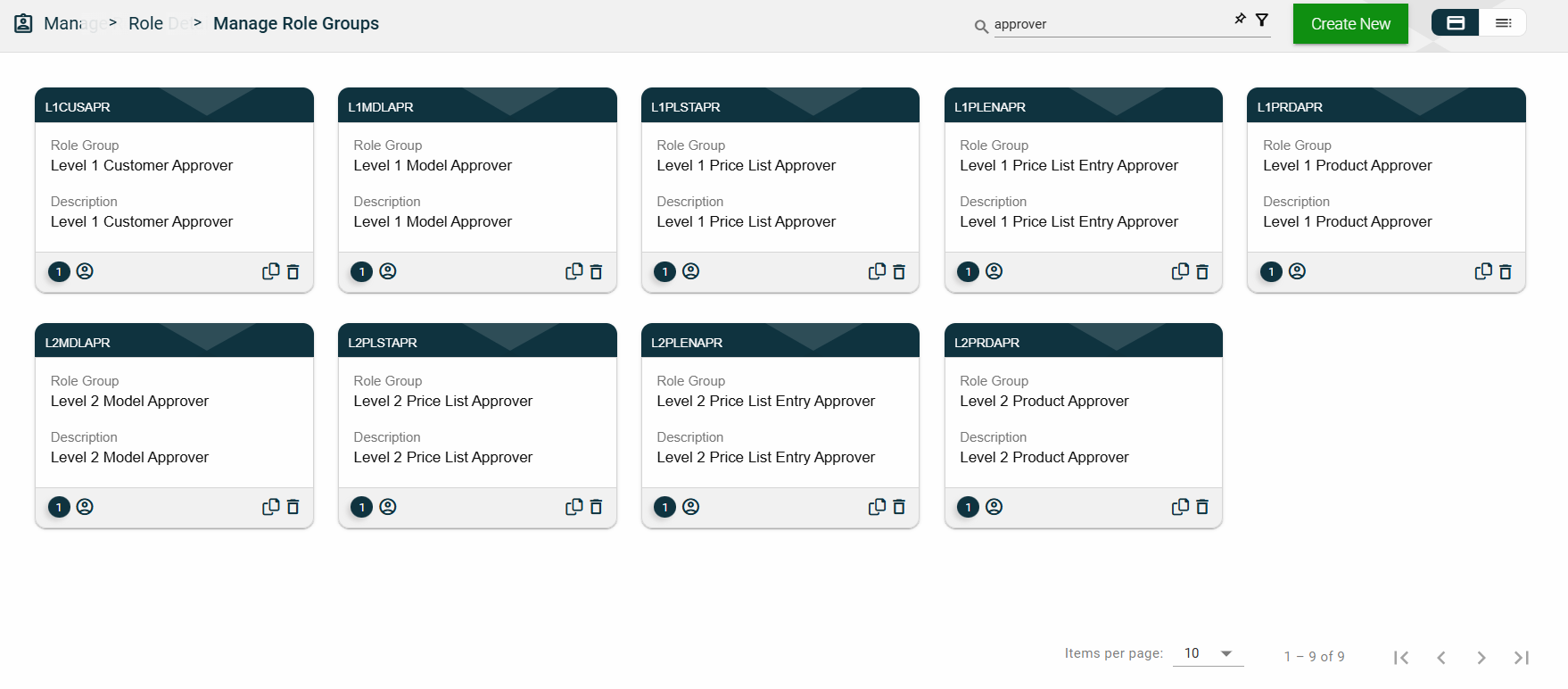The height and width of the screenshot is (689, 1568).
Task: Open users icon on L1PLSTAPR card
Action: (690, 271)
